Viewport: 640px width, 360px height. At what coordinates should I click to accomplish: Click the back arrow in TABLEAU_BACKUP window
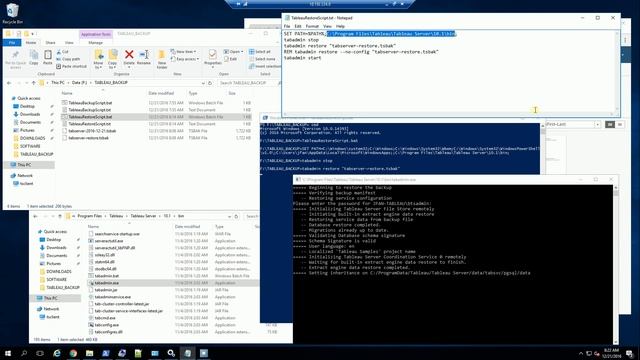coord(9,83)
